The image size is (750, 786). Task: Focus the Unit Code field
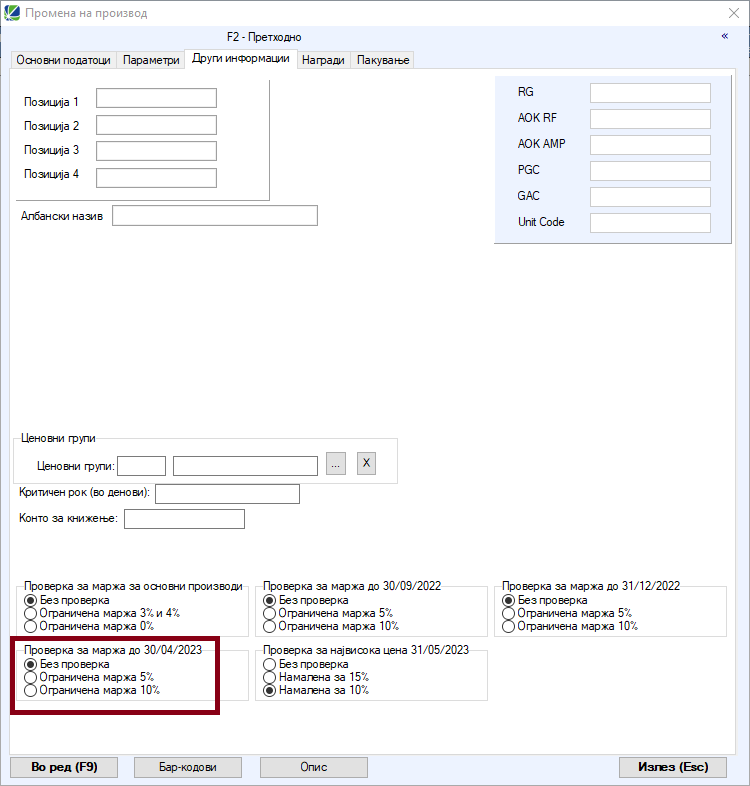650,223
